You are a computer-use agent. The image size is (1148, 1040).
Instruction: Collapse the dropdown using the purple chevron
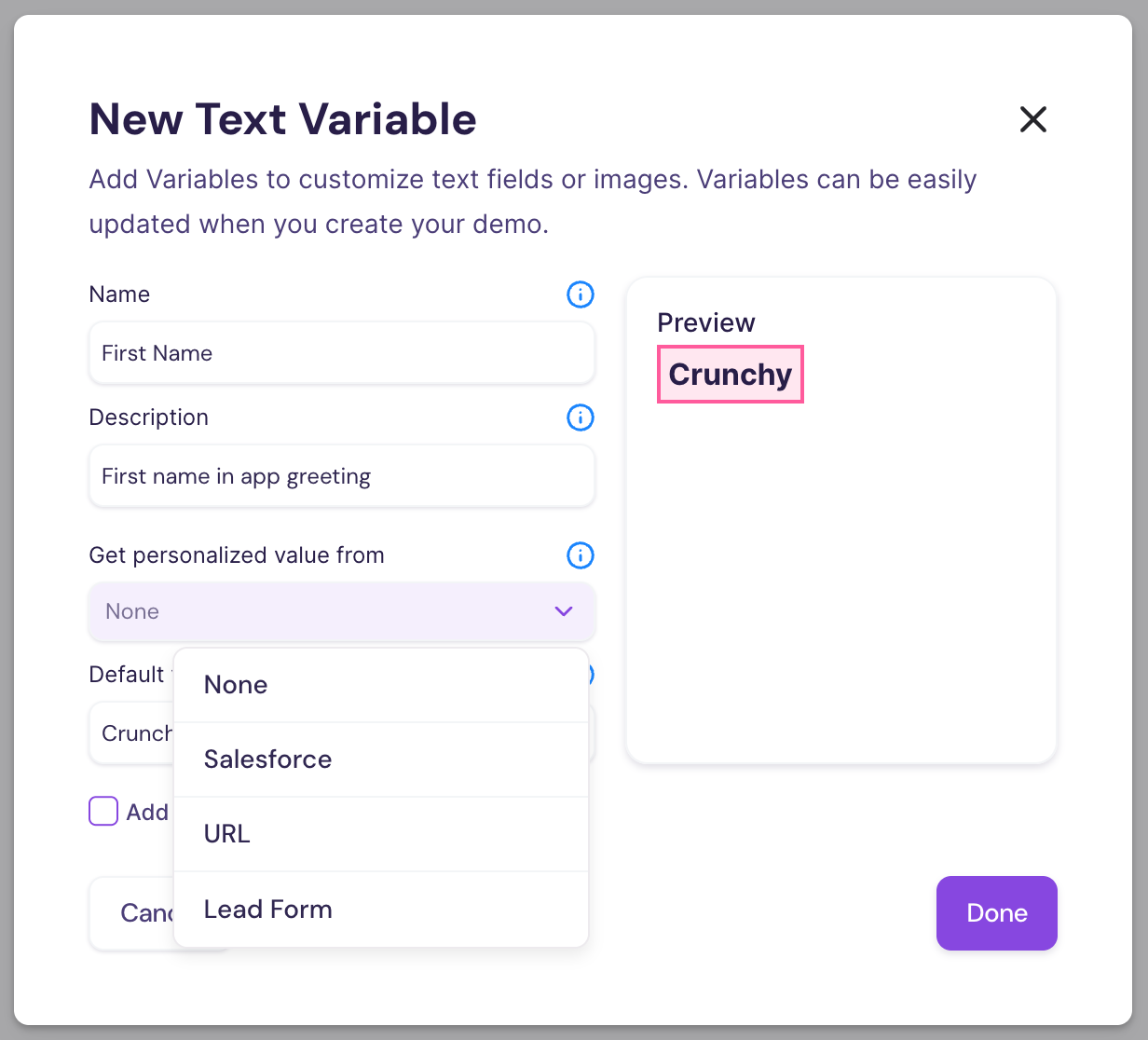(x=563, y=611)
